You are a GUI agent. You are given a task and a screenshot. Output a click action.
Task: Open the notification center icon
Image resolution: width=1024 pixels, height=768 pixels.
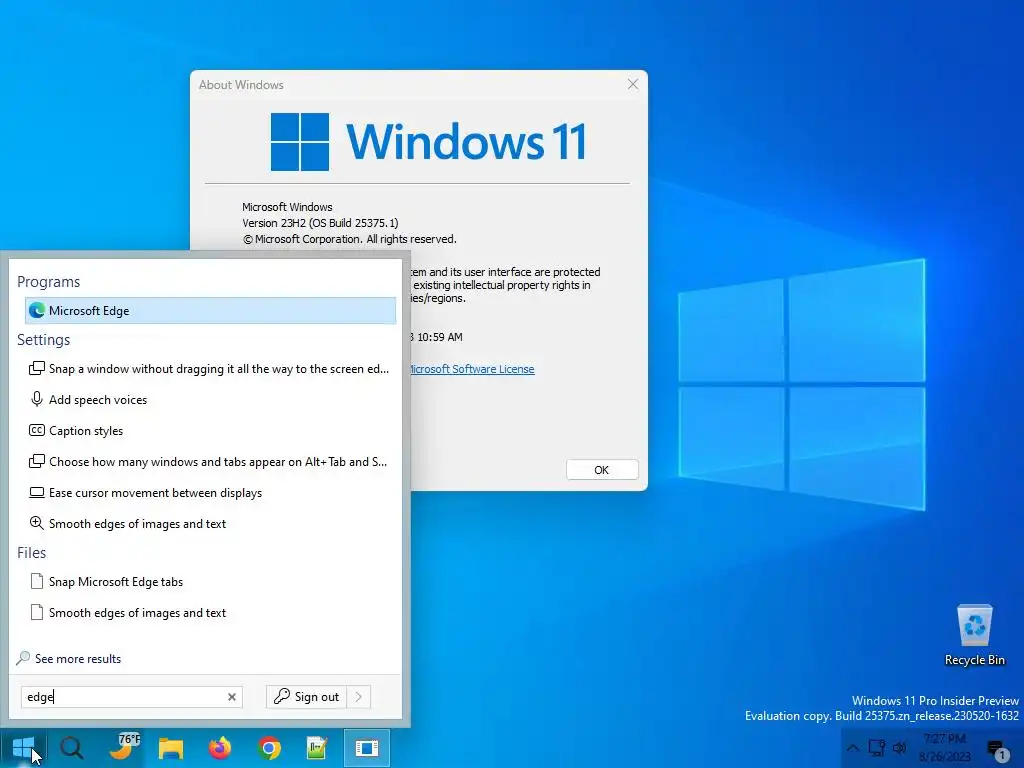point(997,750)
